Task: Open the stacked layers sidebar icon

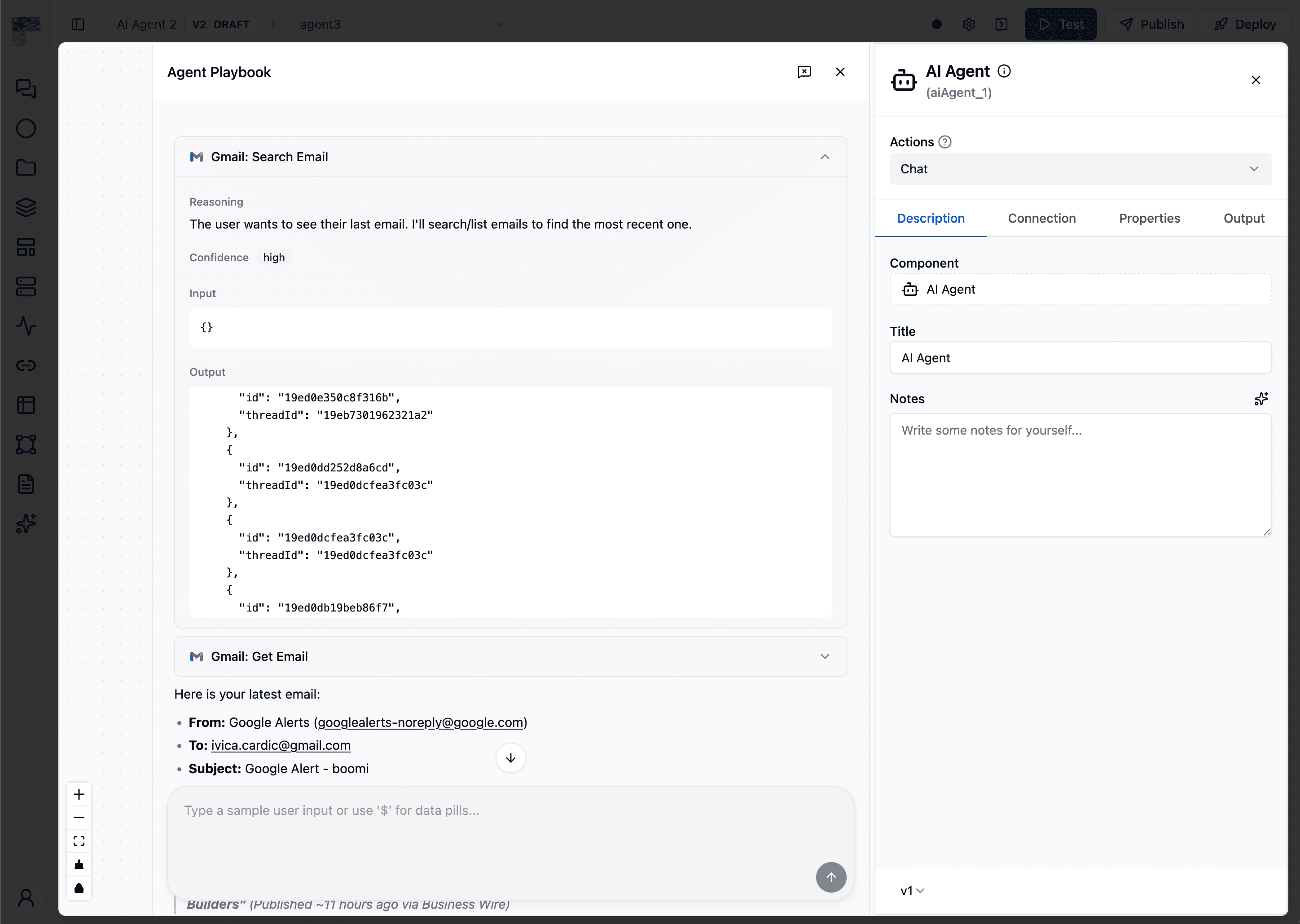Action: click(x=26, y=207)
